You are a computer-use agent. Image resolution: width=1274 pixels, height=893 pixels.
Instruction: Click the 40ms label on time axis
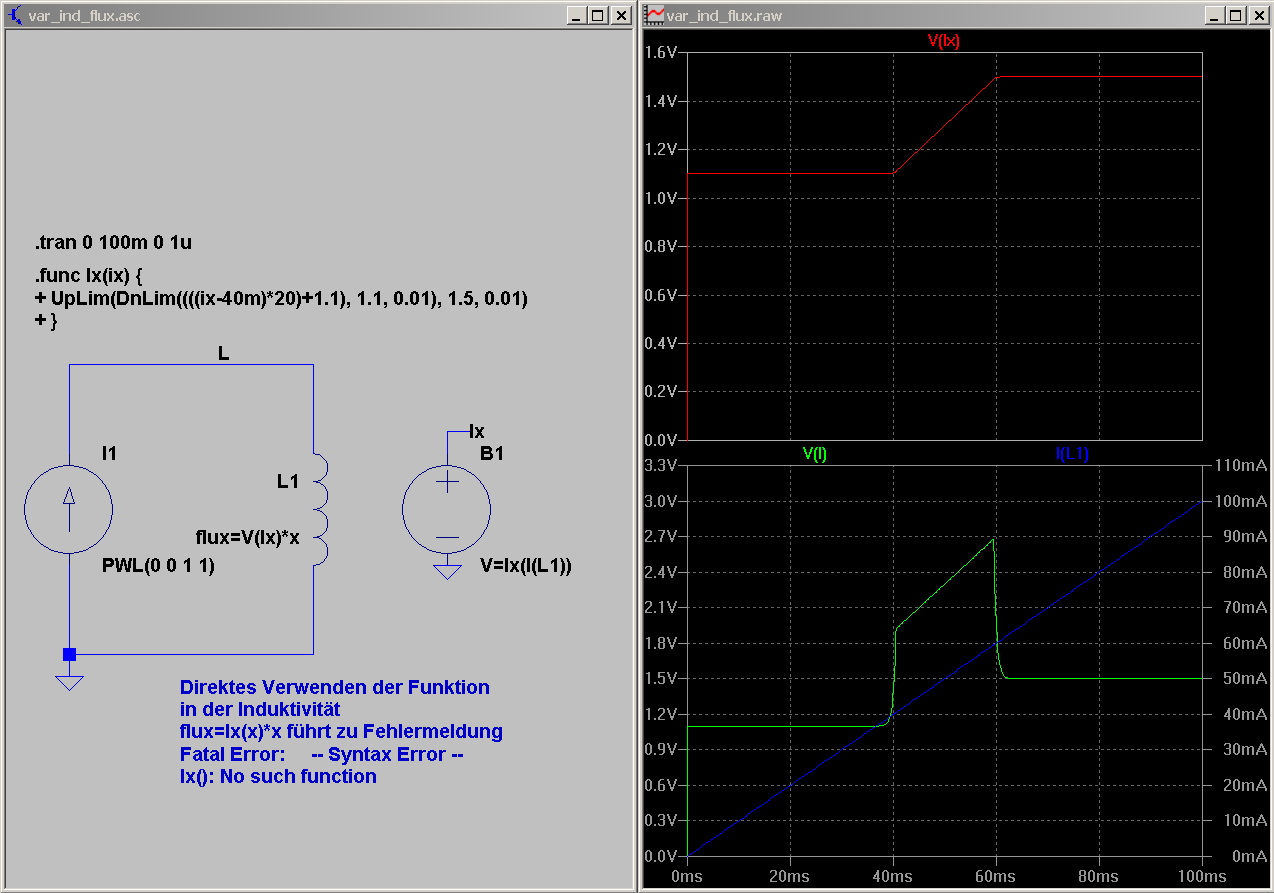point(893,876)
